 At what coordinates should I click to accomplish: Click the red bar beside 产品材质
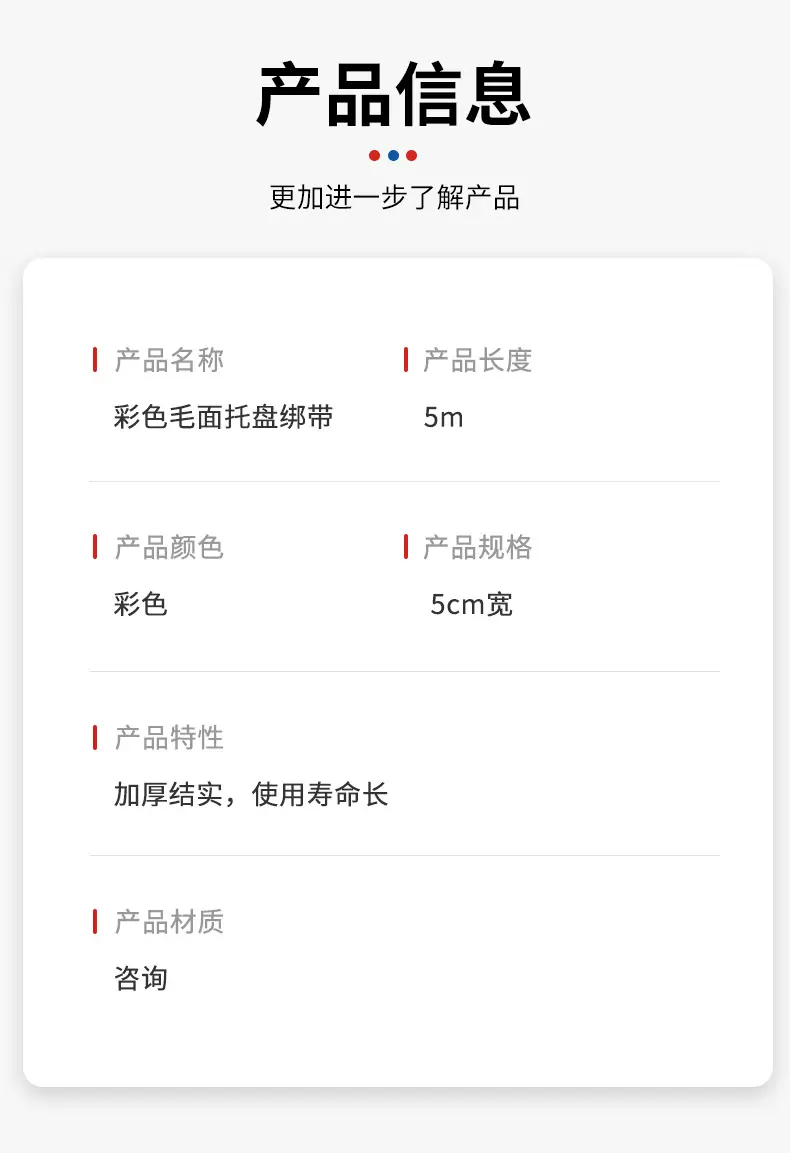[95, 921]
